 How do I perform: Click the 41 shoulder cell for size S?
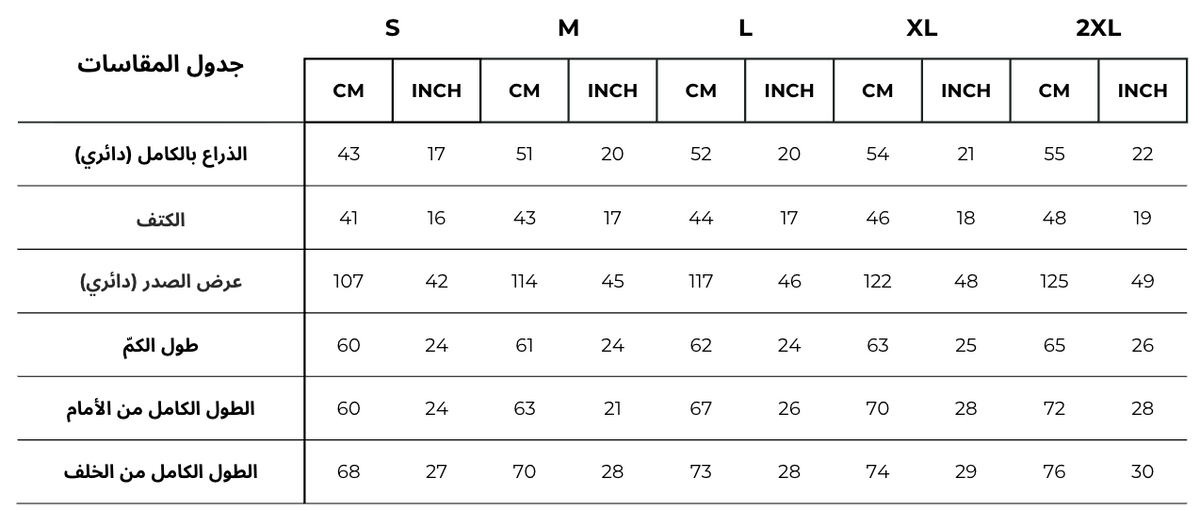pos(348,218)
